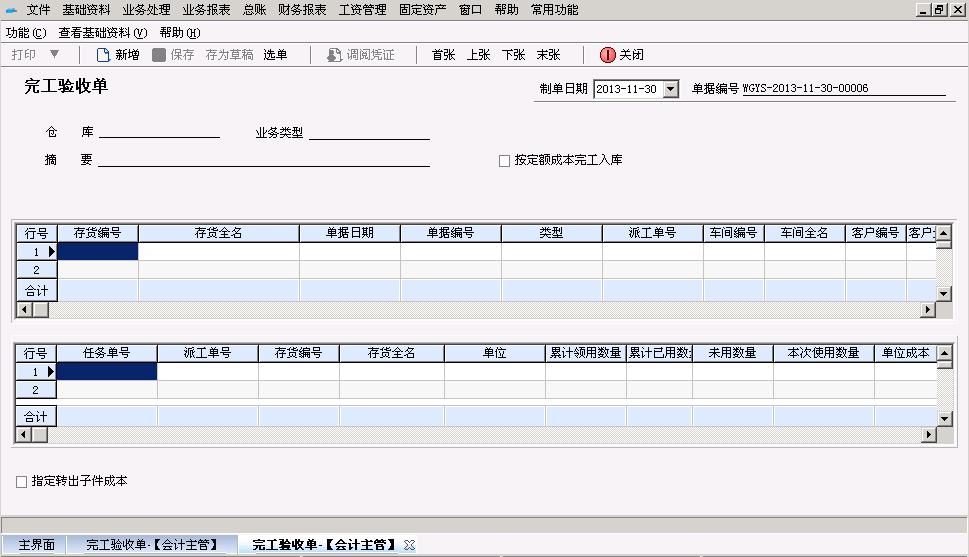Click the 摘要 summary input field
Viewport: 969px width, 557px height.
coord(264,159)
